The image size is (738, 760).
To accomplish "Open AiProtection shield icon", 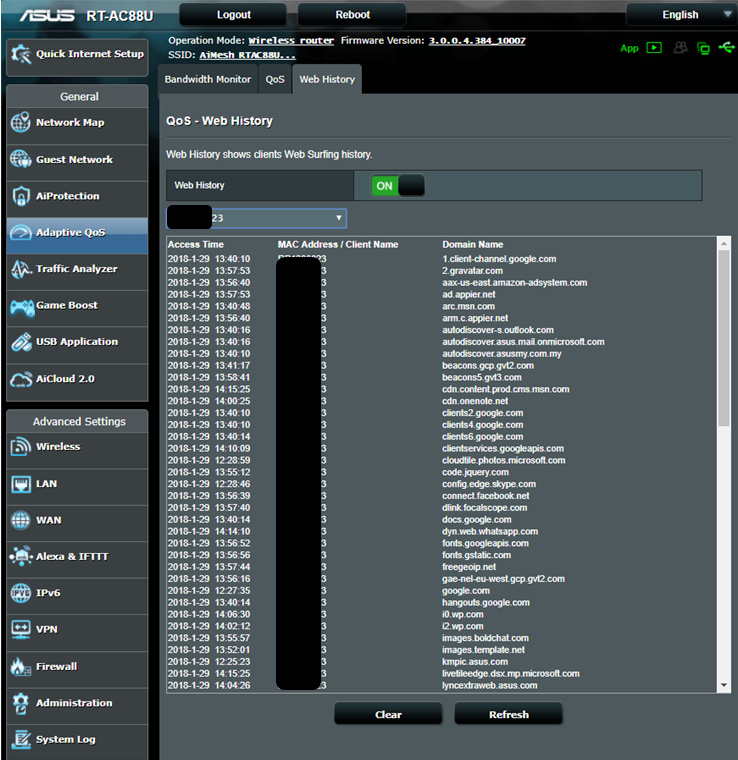I will click(x=20, y=196).
